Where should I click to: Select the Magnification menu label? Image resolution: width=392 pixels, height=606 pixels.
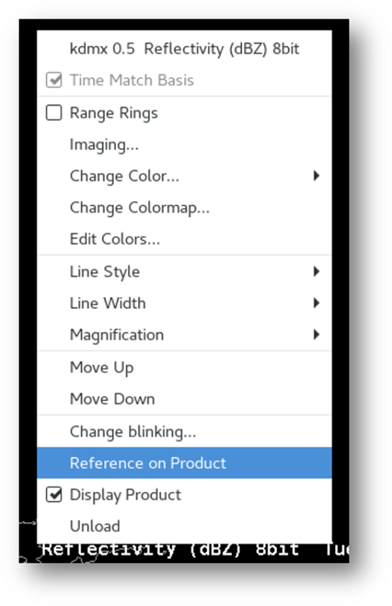(x=117, y=335)
